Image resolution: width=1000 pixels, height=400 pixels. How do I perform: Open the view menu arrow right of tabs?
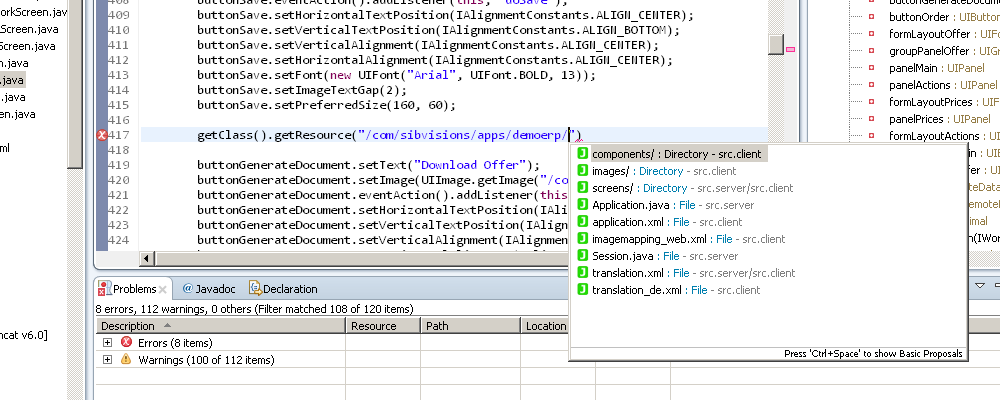[x=980, y=286]
